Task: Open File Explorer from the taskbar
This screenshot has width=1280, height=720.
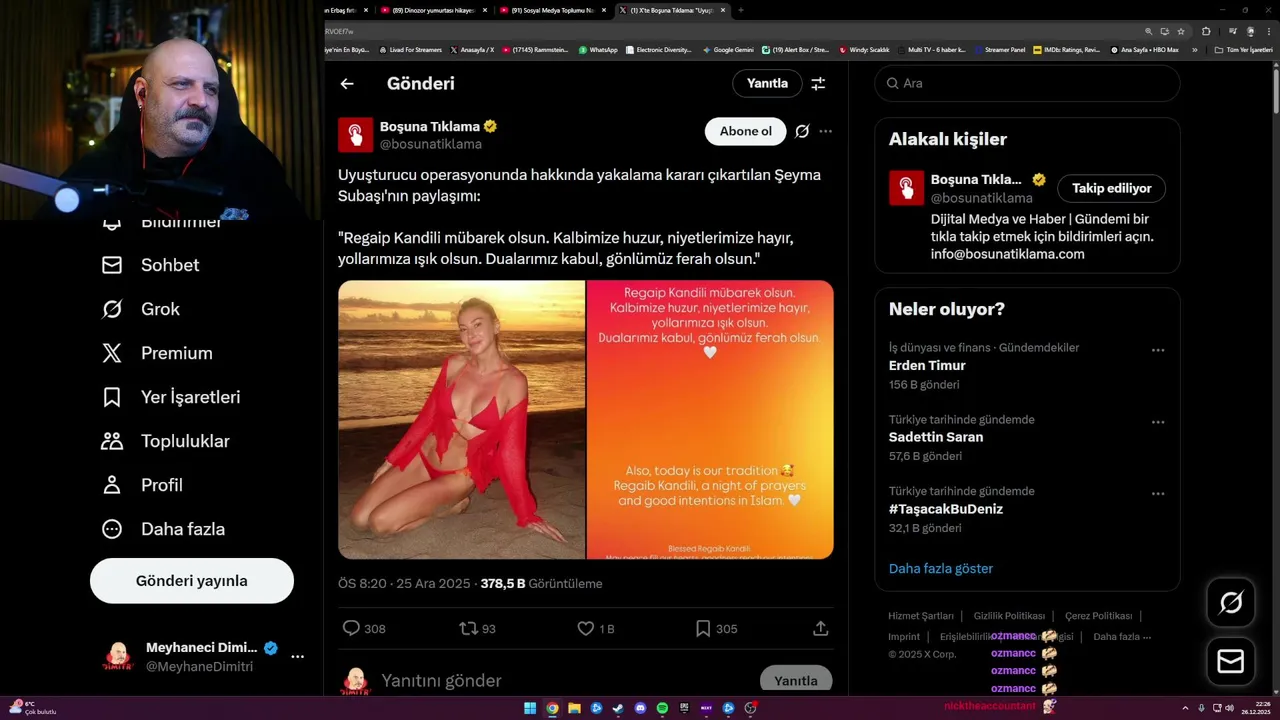Action: pyautogui.click(x=574, y=708)
